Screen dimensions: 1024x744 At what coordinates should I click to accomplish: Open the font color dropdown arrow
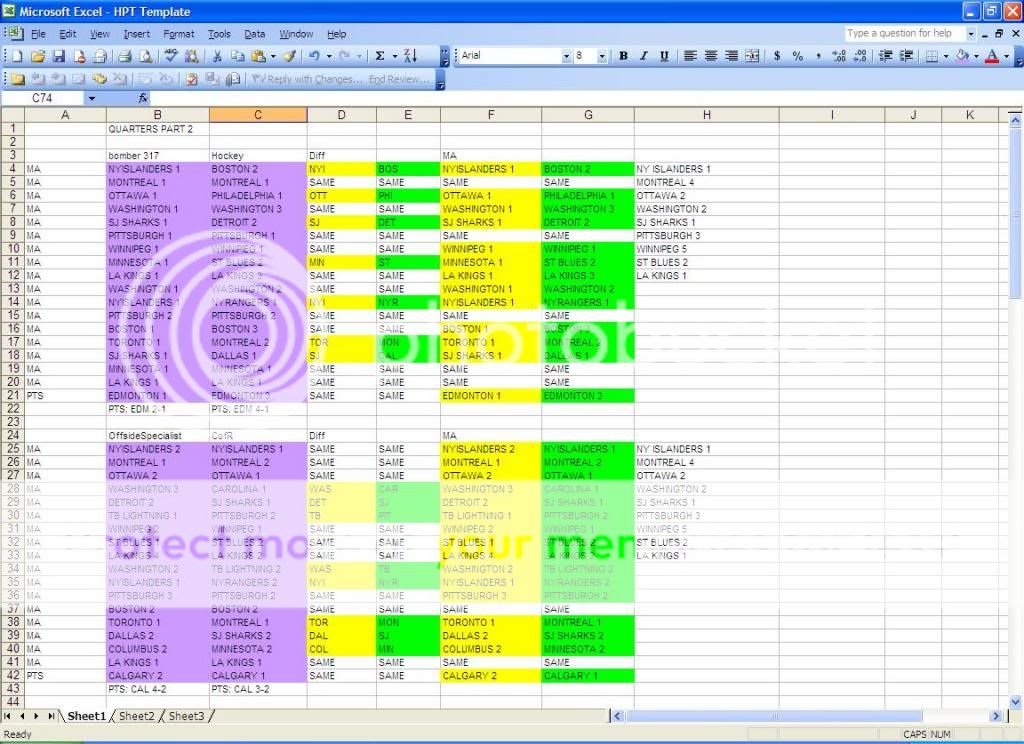(x=1006, y=56)
